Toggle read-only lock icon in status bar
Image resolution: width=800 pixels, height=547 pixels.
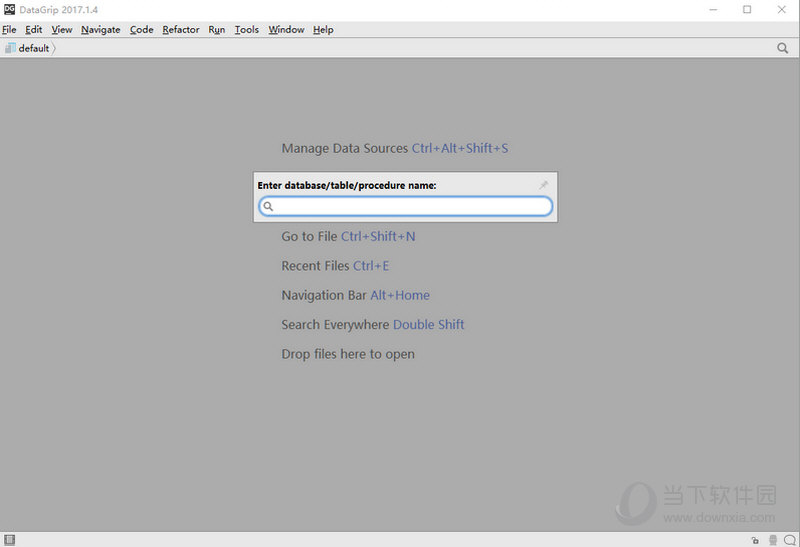coord(755,540)
